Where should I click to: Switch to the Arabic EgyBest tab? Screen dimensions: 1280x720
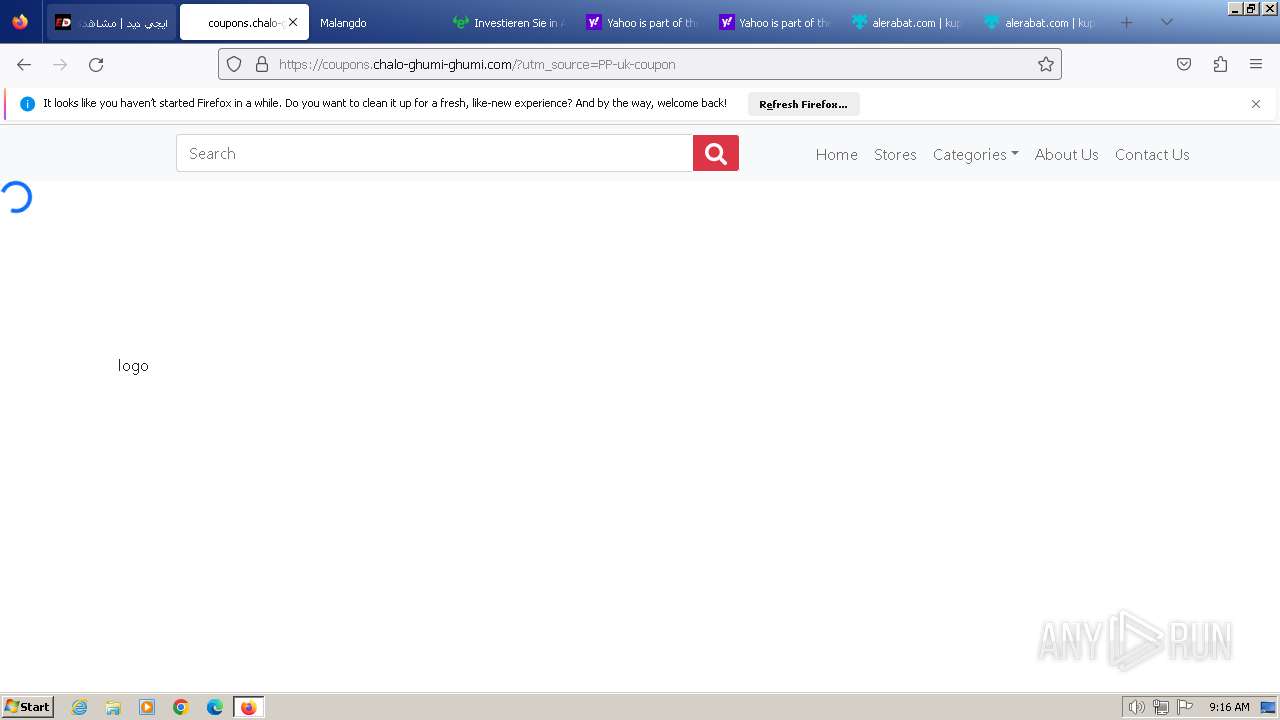click(x=111, y=22)
